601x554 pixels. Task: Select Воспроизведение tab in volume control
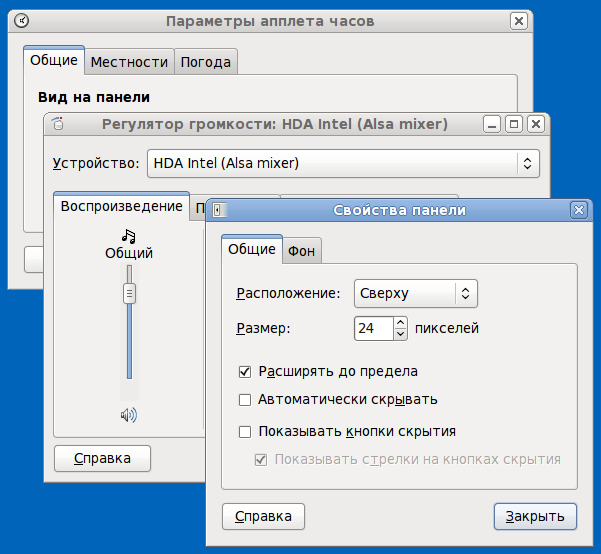(122, 206)
